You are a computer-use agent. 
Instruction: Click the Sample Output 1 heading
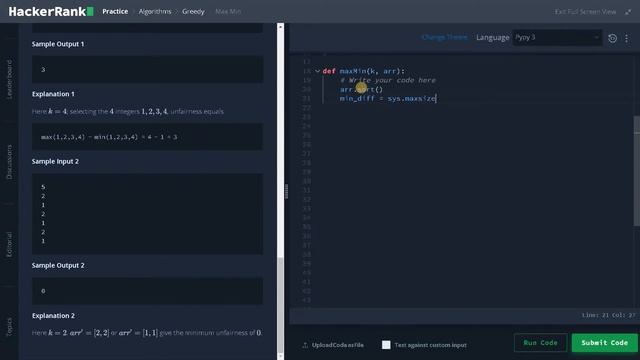point(58,44)
